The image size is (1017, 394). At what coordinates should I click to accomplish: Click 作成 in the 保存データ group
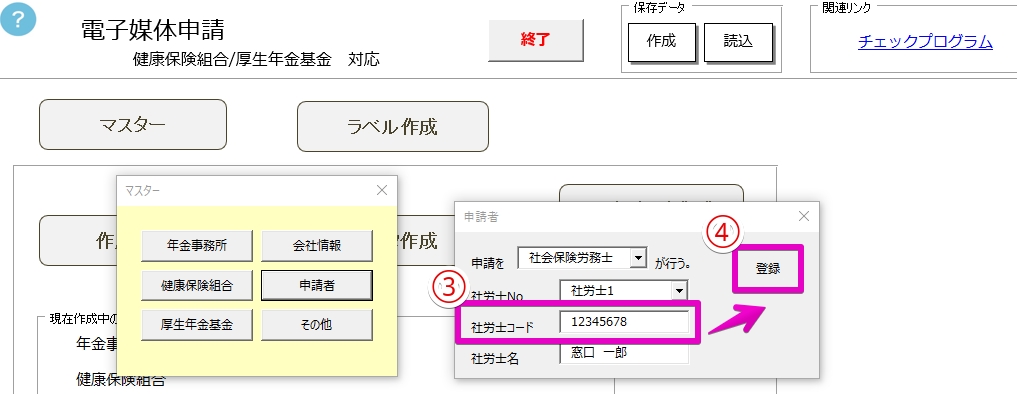[661, 42]
